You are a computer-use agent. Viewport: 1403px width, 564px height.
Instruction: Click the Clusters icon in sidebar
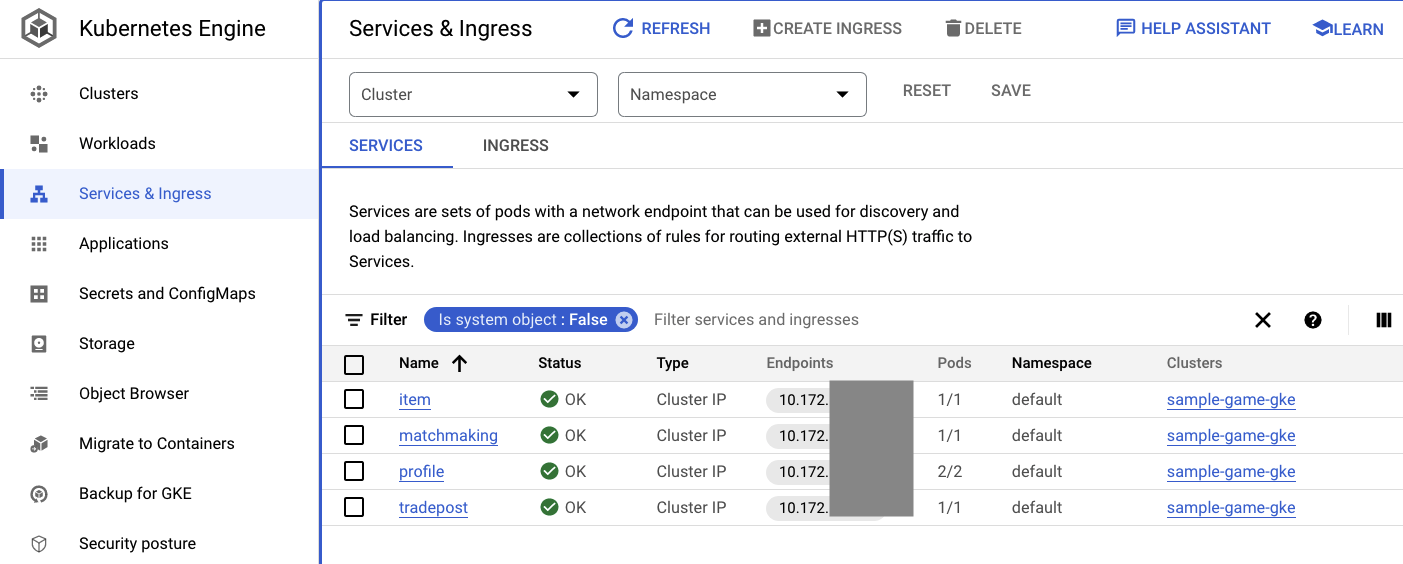click(39, 94)
